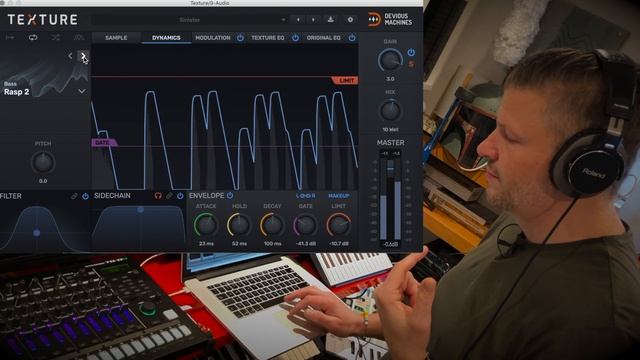Click the Texture plugin logo
The height and width of the screenshot is (360, 640).
(42, 20)
